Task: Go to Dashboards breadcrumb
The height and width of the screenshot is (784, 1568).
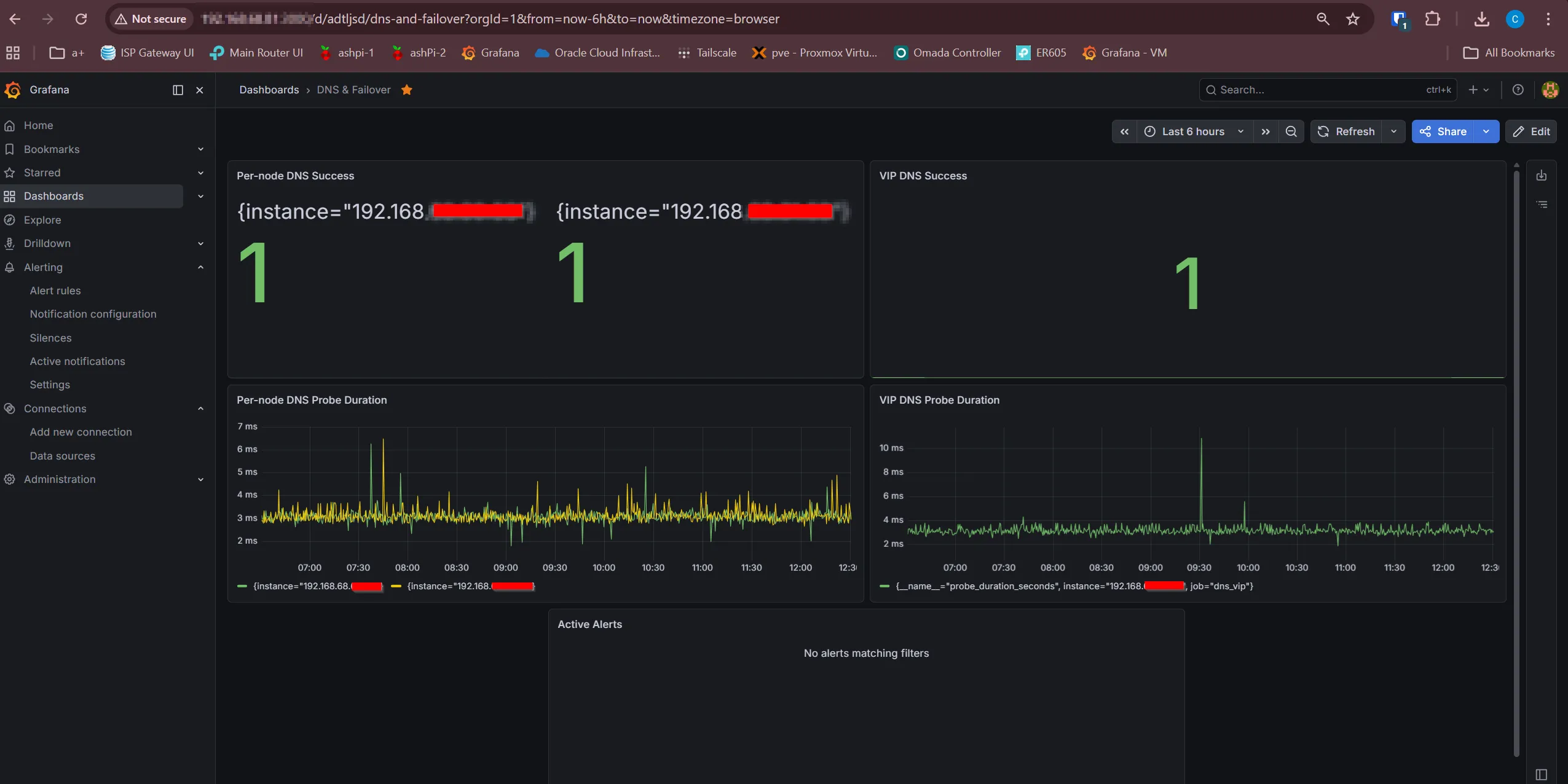Action: (x=269, y=90)
